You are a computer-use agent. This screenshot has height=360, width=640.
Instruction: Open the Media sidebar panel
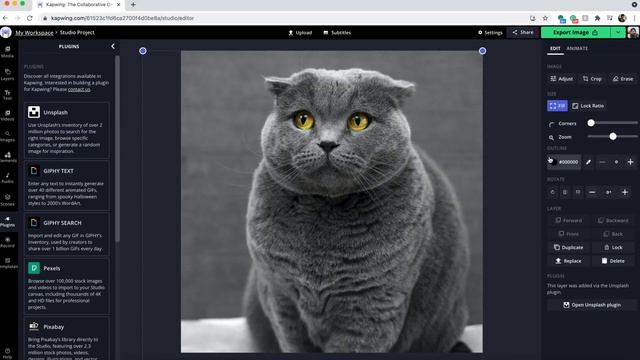[x=7, y=52]
